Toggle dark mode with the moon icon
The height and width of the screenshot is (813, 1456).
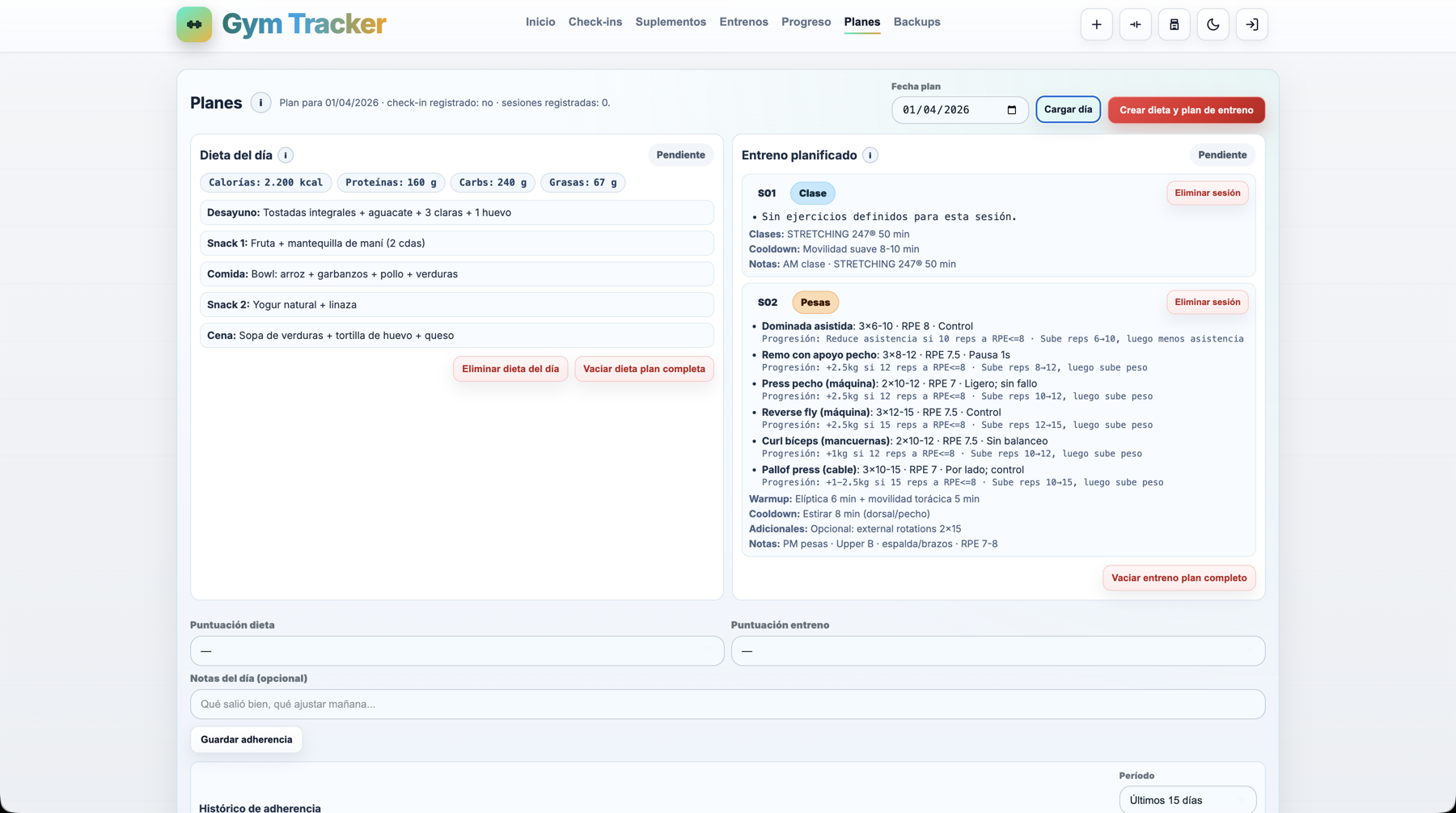(x=1213, y=24)
